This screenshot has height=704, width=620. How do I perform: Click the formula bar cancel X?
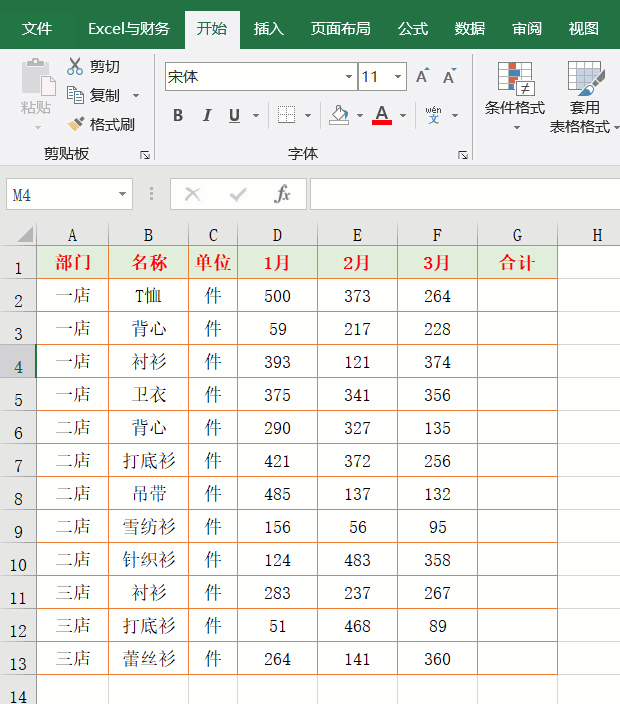tap(193, 194)
